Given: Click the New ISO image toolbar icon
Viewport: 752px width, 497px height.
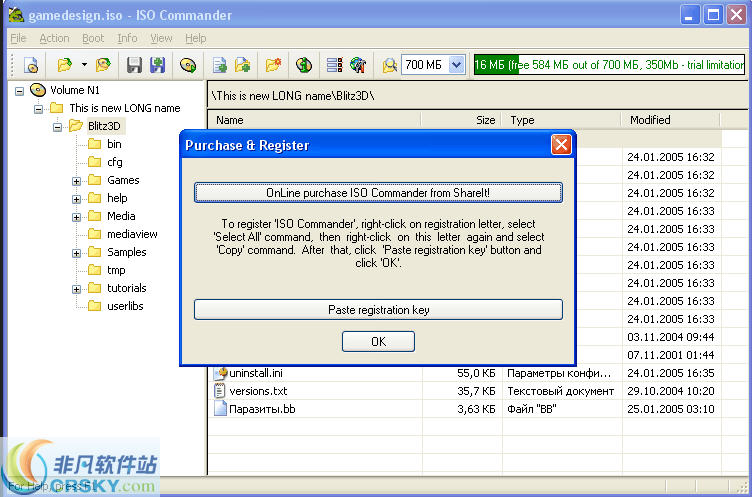Looking at the screenshot, I should click(x=32, y=65).
